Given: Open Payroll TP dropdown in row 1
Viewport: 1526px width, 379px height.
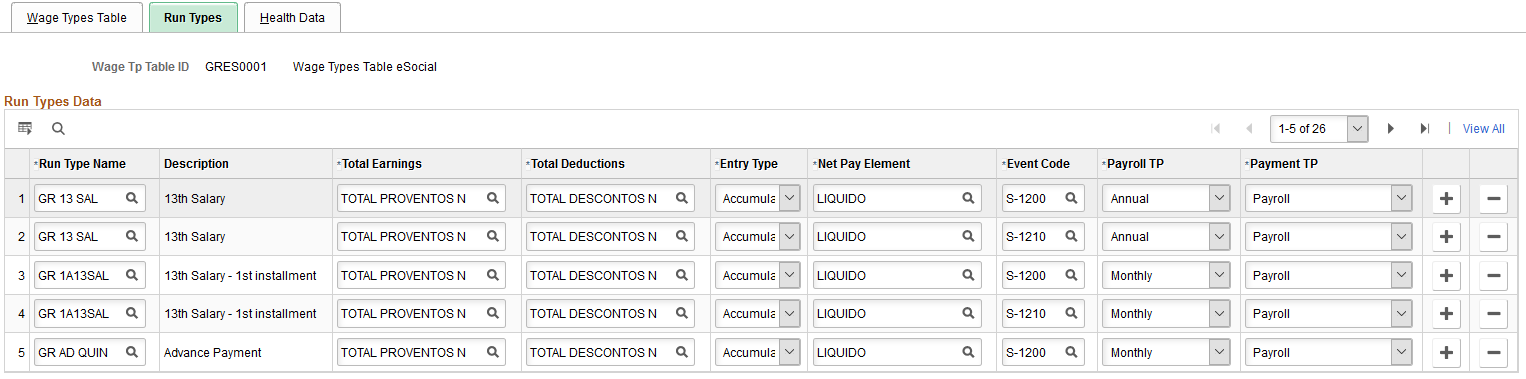Looking at the screenshot, I should coord(1218,199).
